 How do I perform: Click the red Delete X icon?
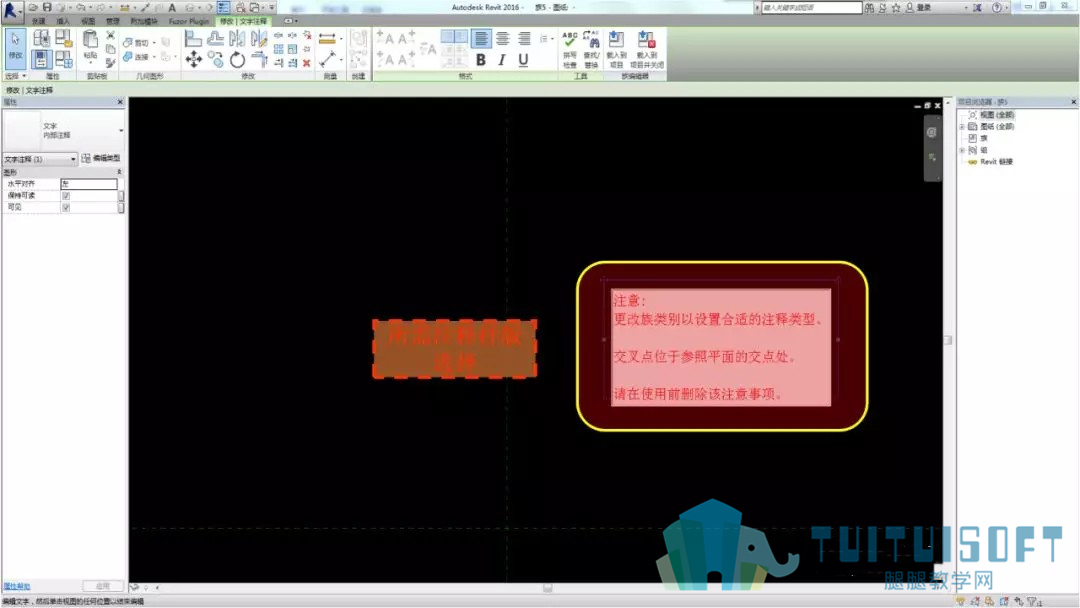tap(307, 63)
